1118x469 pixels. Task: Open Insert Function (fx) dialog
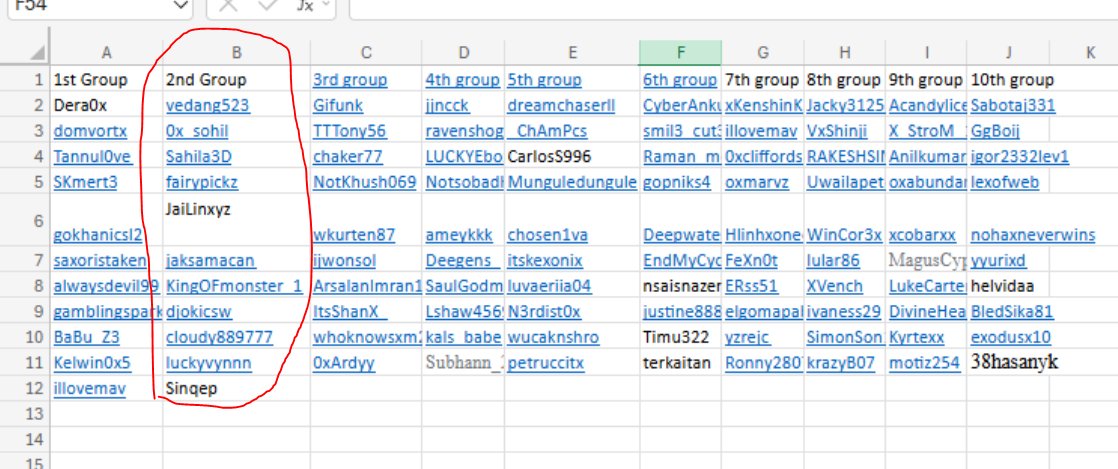coord(304,6)
